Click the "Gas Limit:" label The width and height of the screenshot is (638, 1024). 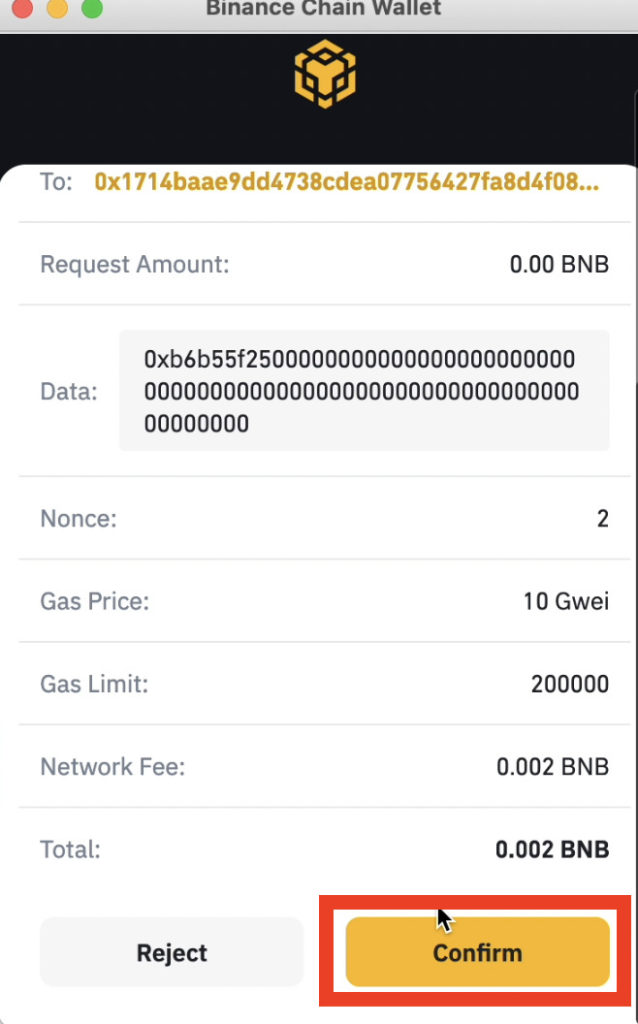coord(94,684)
